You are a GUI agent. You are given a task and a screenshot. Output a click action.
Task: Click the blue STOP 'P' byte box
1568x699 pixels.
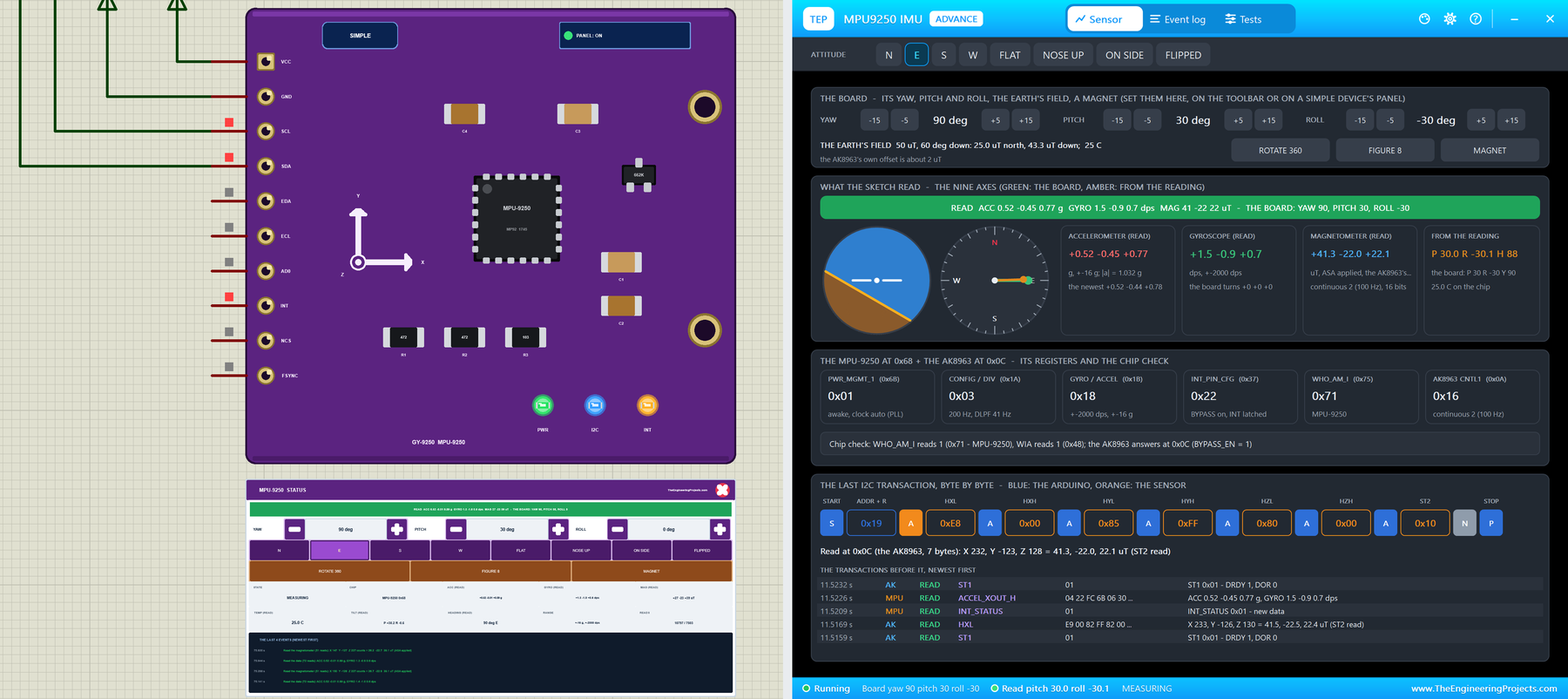(x=1490, y=523)
